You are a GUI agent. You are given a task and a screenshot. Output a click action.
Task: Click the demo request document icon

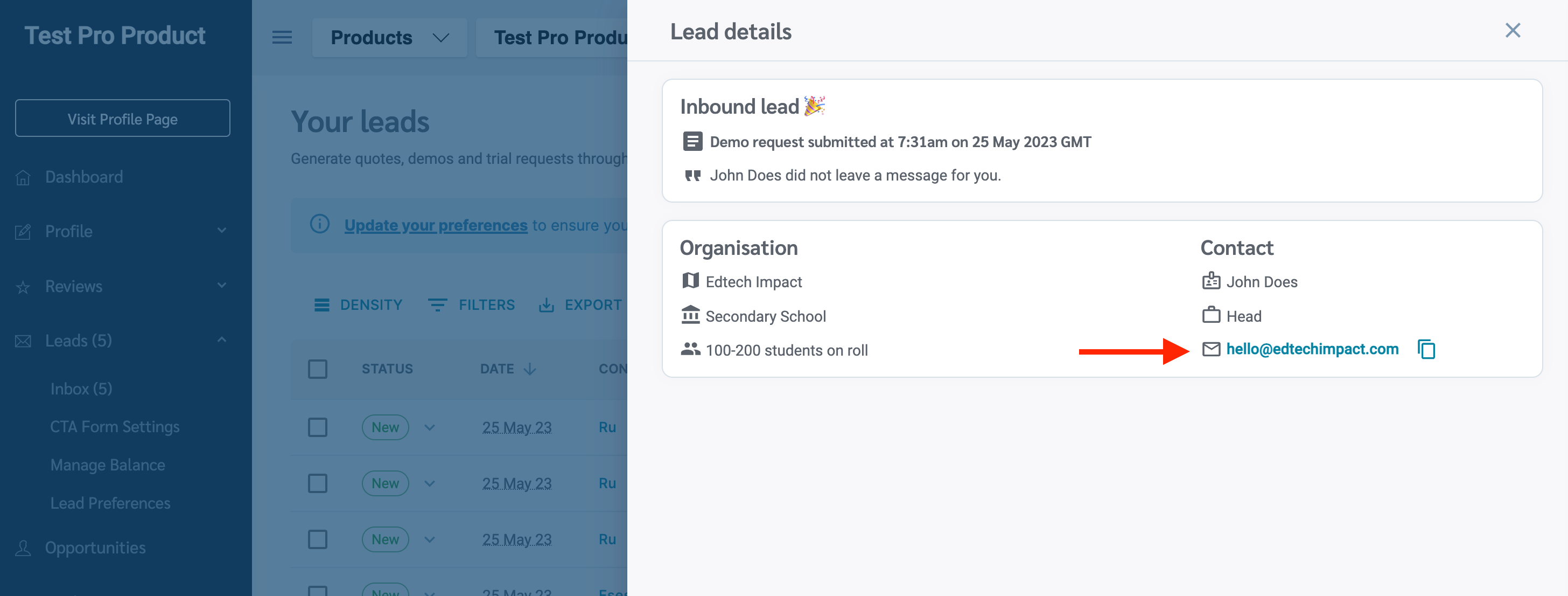point(692,141)
